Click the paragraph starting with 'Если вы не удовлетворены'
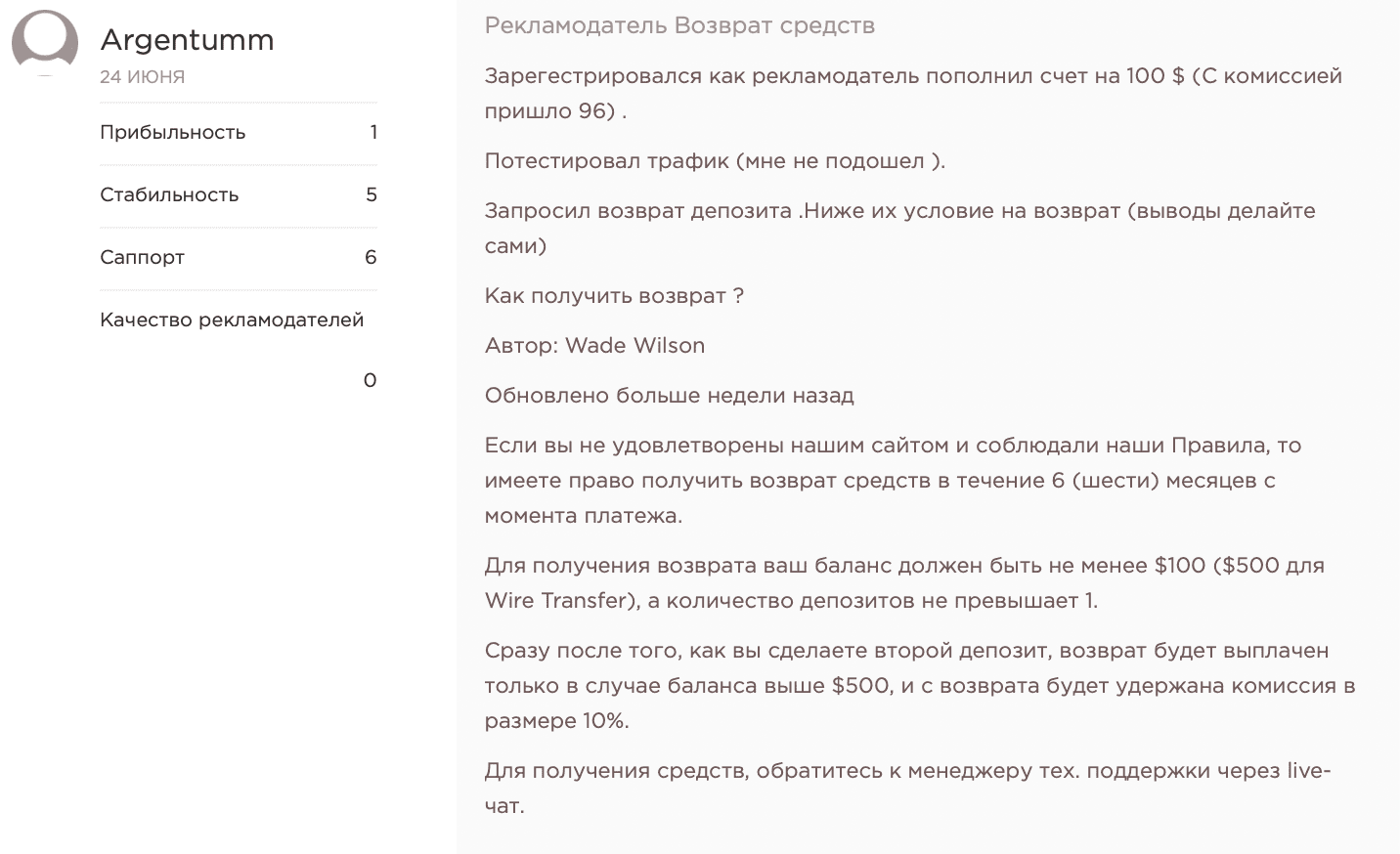 pyautogui.click(x=892, y=481)
